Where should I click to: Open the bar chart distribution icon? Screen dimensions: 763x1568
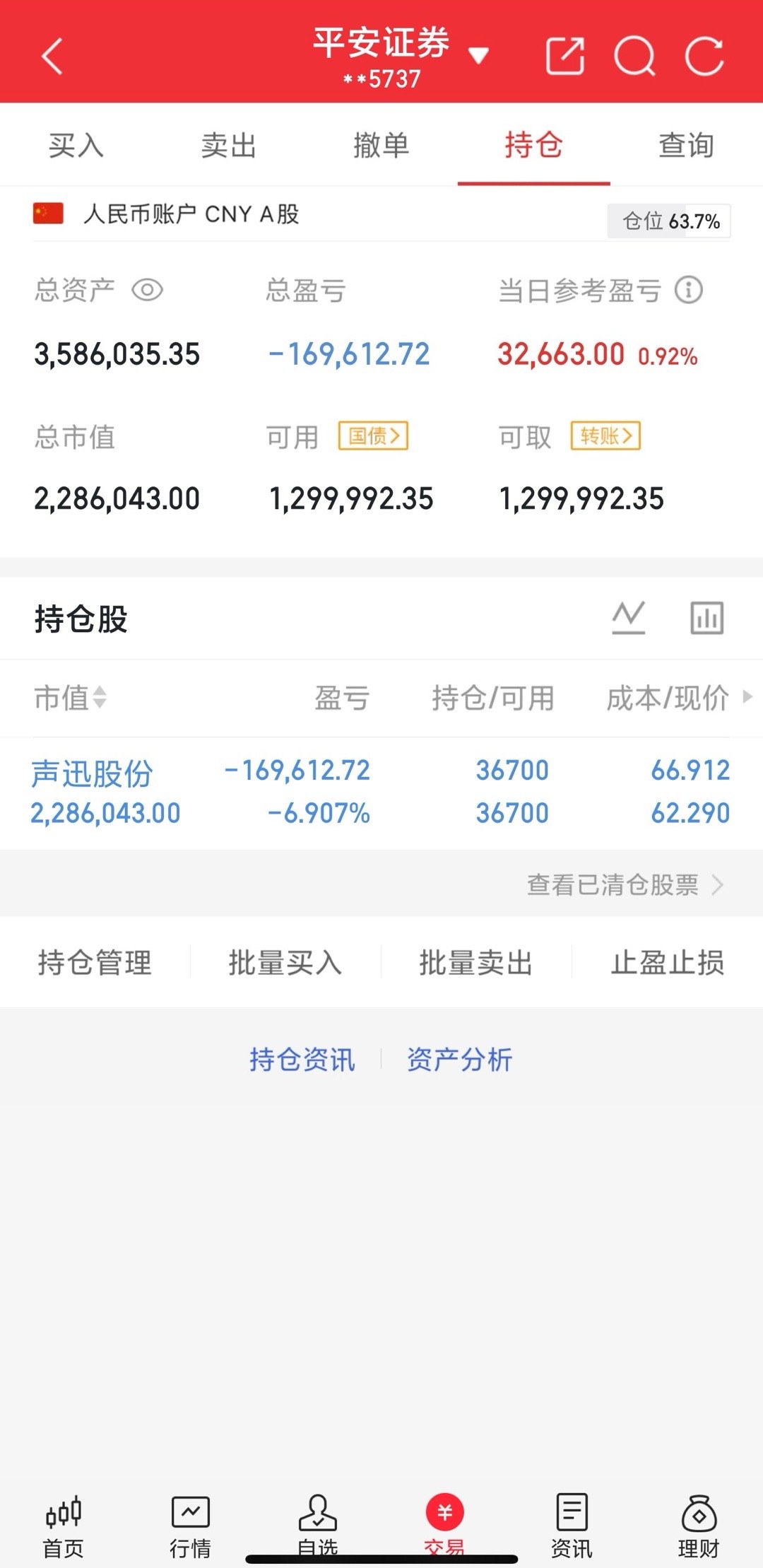[707, 618]
